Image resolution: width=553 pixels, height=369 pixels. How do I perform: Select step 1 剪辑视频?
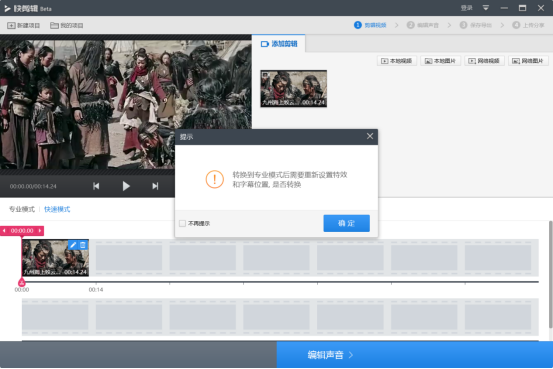(370, 25)
